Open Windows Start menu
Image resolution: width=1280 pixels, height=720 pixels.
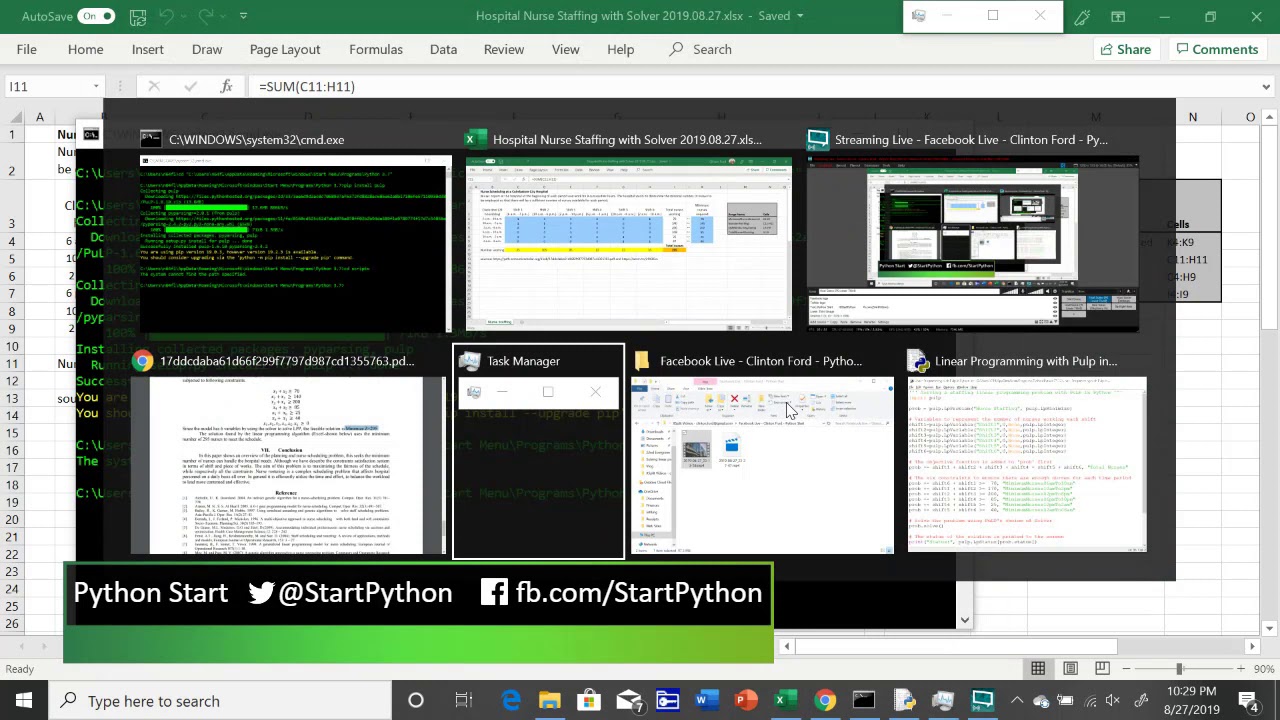coord(24,700)
